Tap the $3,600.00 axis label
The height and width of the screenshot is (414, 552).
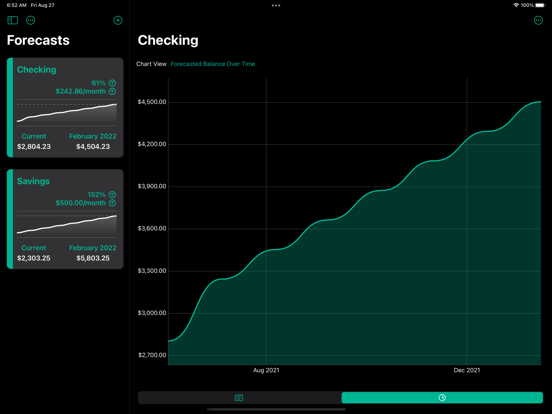point(152,228)
